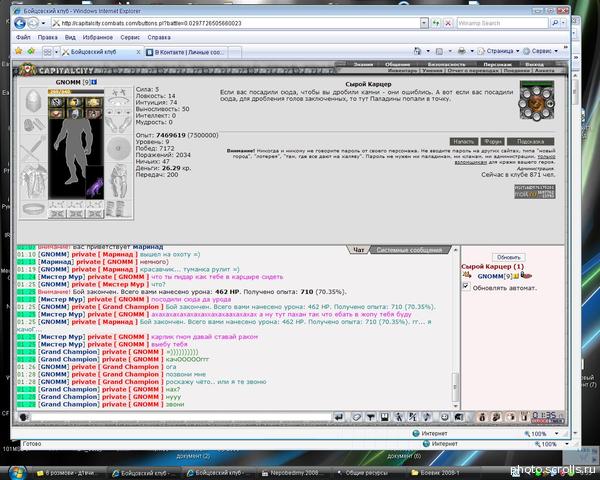Click the chat scrollbar
Viewport: 600px width, 480px height.
pyautogui.click(x=455, y=328)
